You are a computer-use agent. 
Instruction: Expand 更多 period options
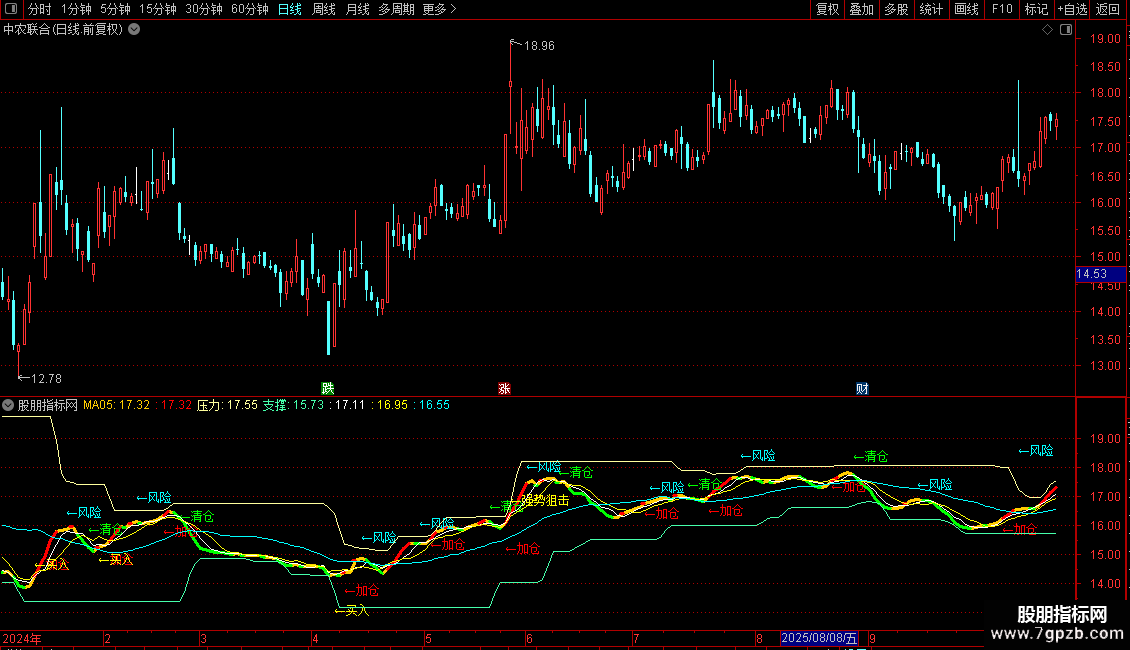[x=439, y=10]
